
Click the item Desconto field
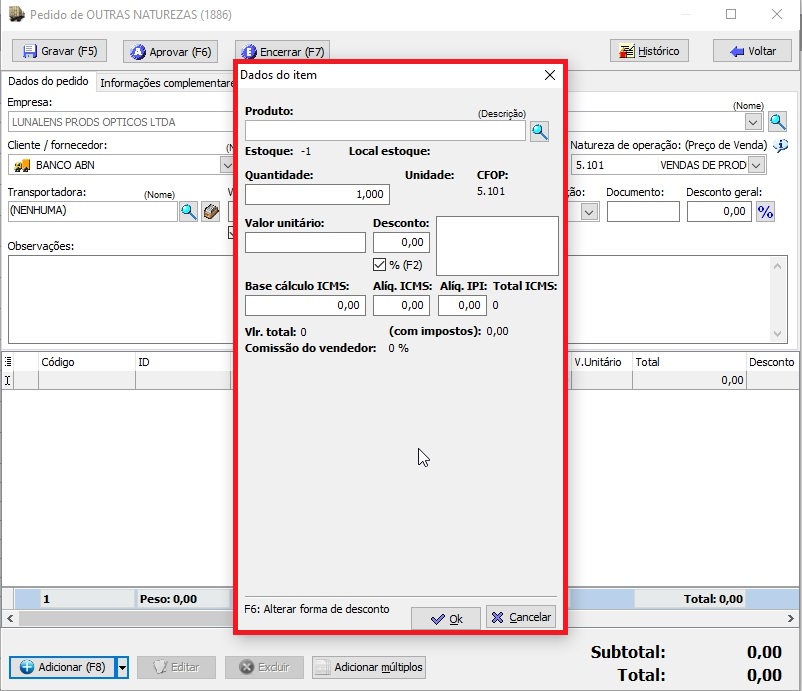401,242
